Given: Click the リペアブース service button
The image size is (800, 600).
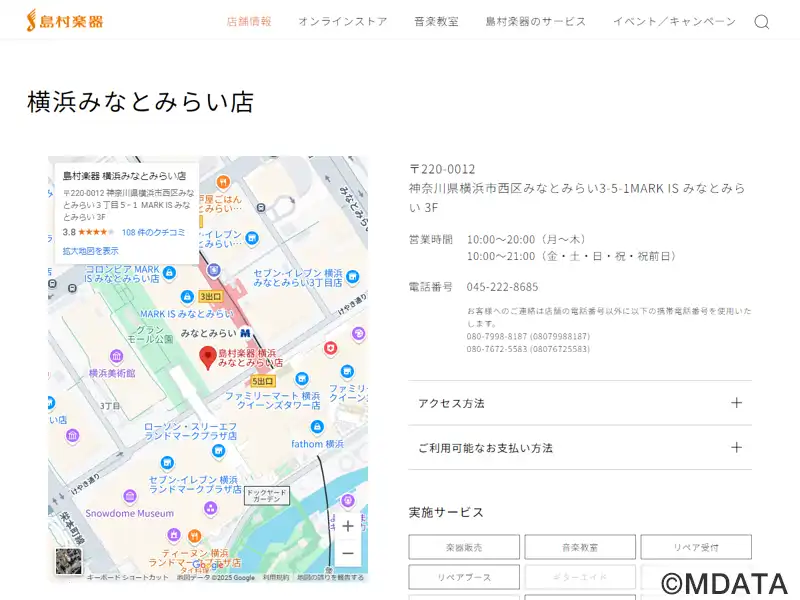Looking at the screenshot, I should pyautogui.click(x=464, y=577).
